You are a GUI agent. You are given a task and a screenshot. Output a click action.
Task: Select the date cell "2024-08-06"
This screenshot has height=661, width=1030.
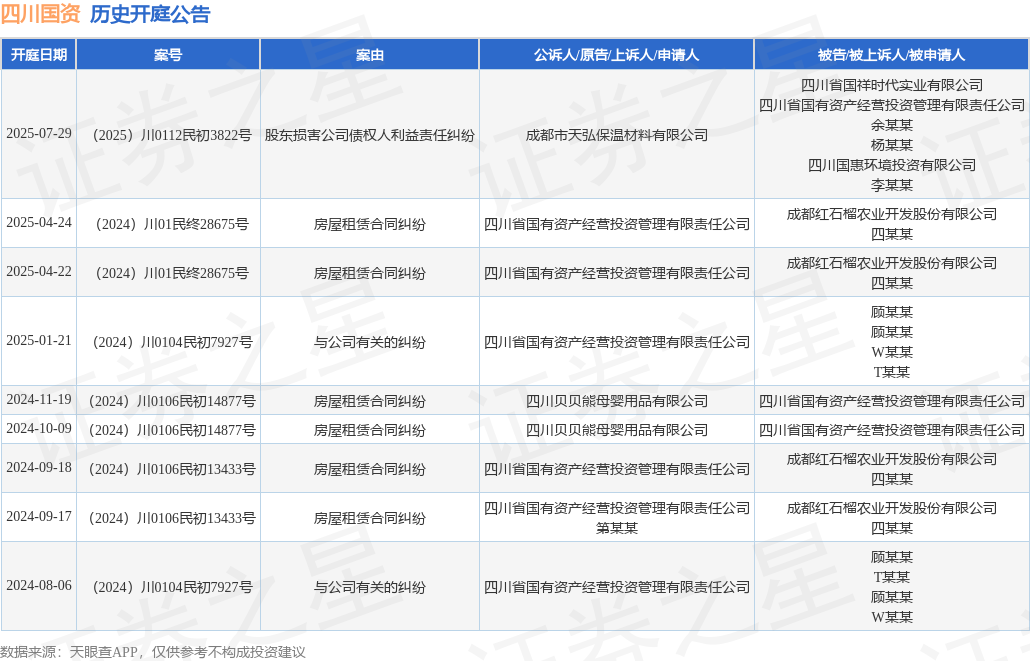[x=39, y=585]
